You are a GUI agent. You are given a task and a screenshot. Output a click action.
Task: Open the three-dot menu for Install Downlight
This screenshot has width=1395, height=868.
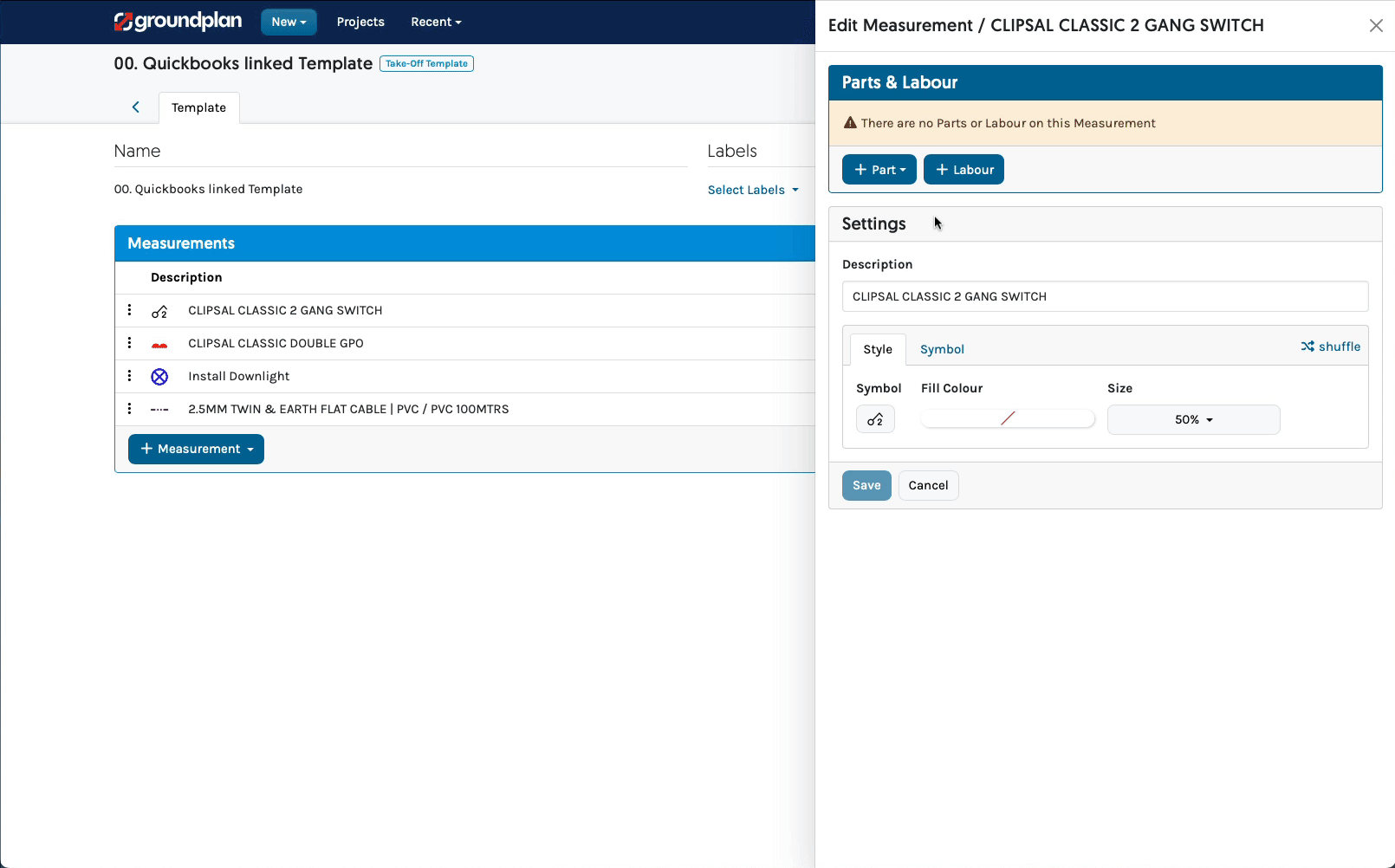pyautogui.click(x=130, y=376)
